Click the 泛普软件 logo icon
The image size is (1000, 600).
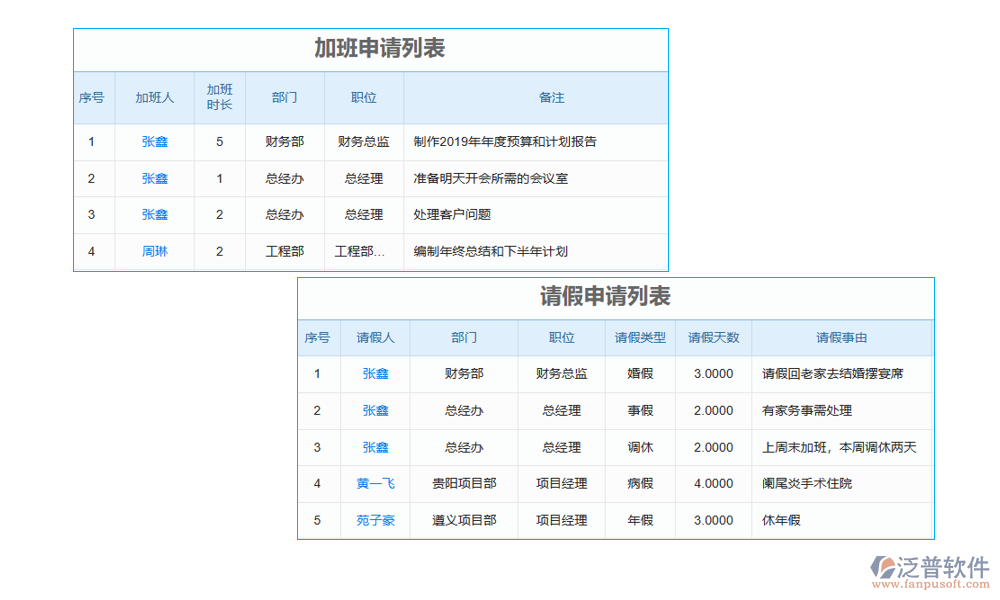[x=881, y=563]
